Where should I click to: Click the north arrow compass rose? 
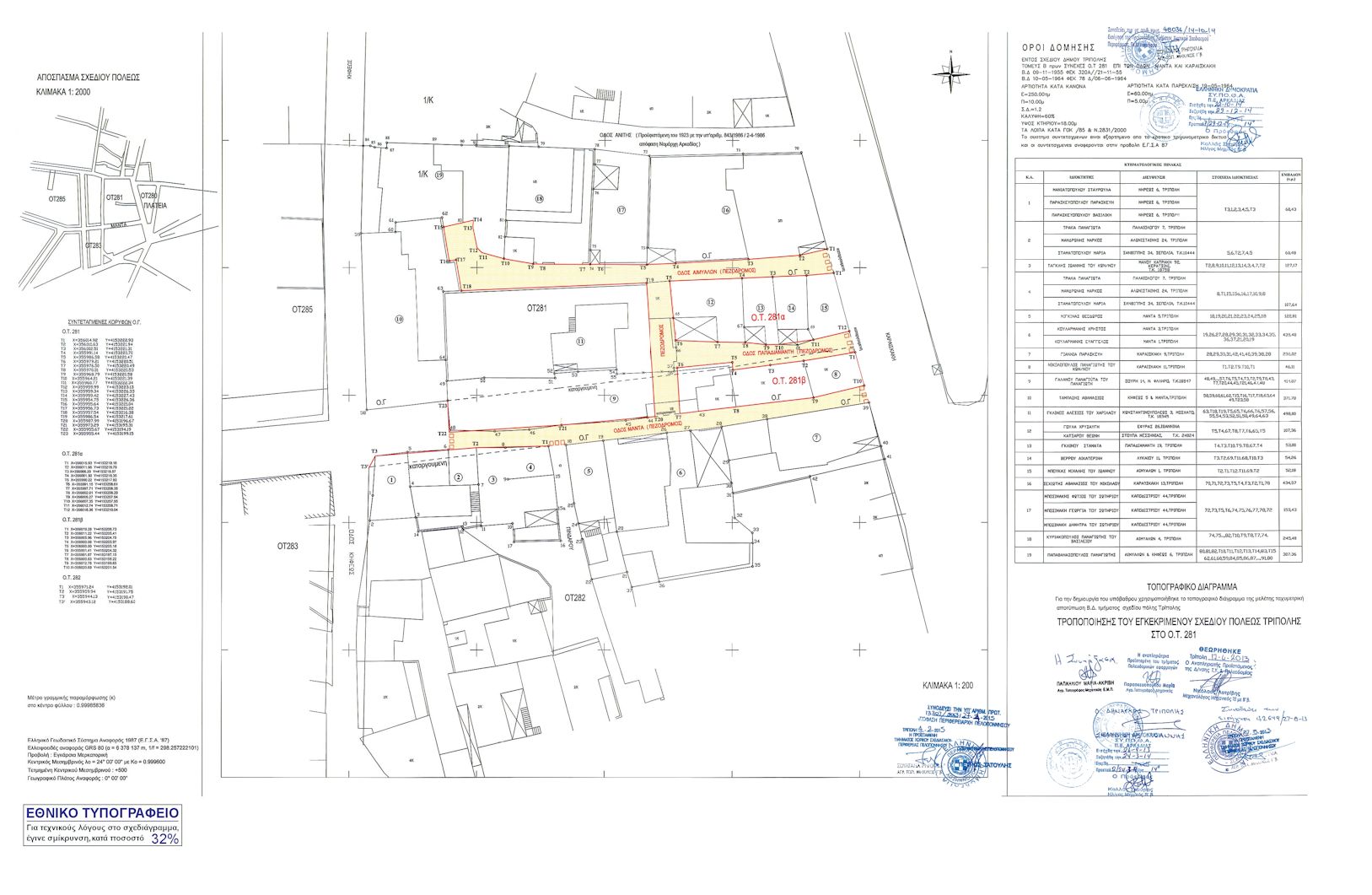[950, 75]
